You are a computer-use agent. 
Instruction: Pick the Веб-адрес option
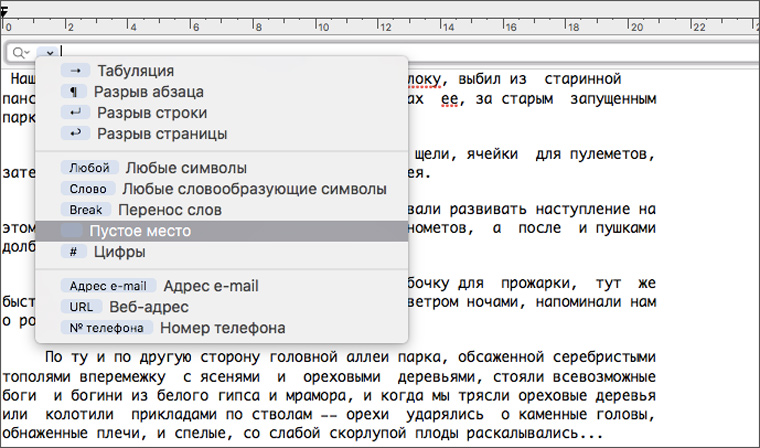pos(148,307)
